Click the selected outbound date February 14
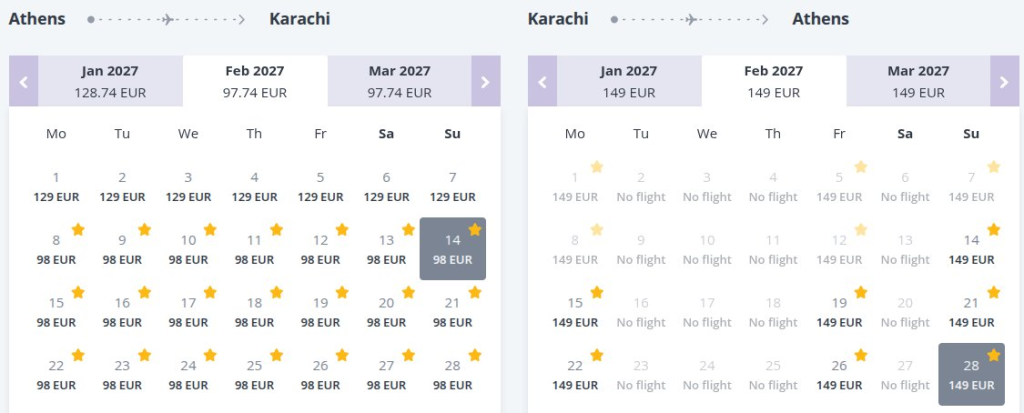This screenshot has height=413, width=1024. [452, 249]
